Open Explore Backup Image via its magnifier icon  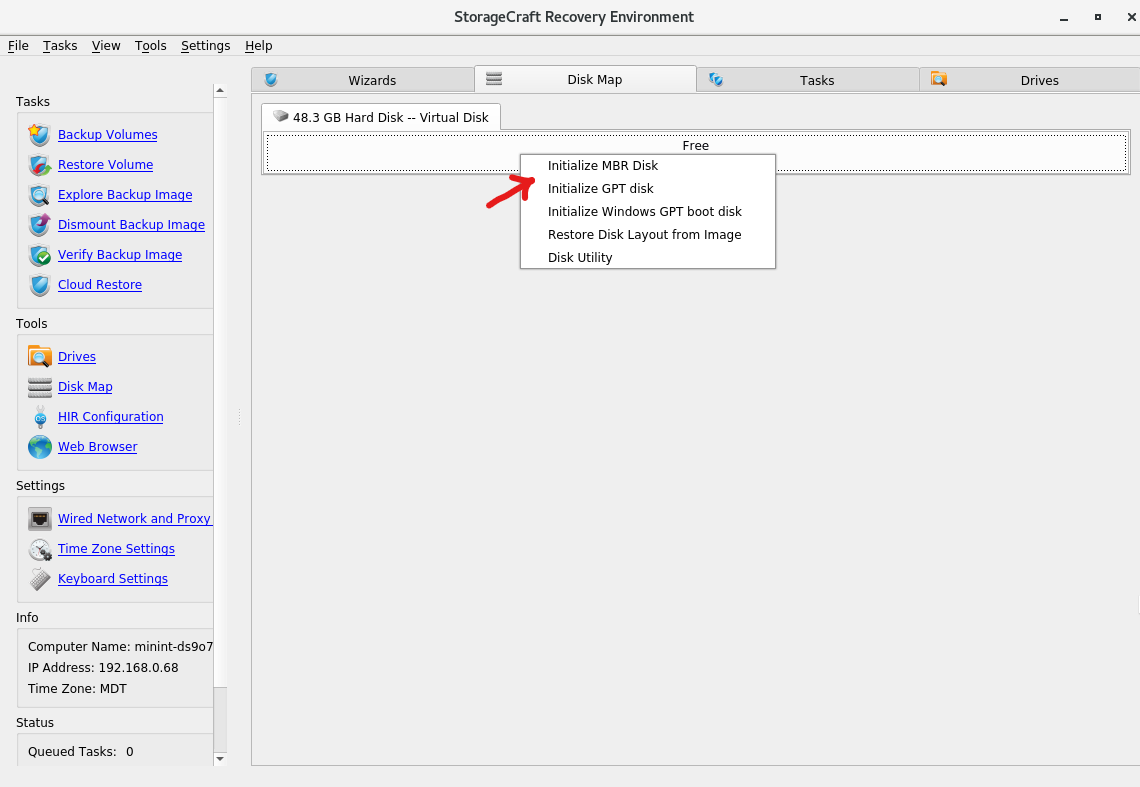38,195
